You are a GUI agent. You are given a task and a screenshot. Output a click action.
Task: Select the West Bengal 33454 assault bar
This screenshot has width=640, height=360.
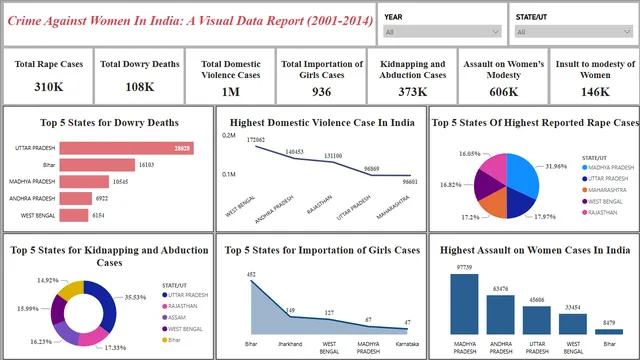tap(573, 324)
